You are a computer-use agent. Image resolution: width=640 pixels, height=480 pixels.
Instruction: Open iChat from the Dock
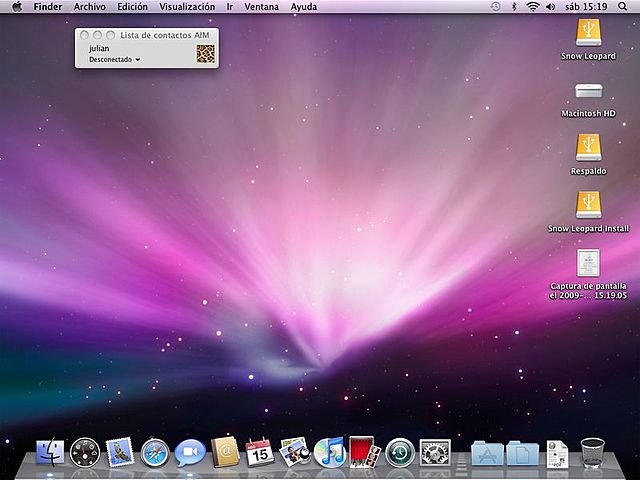190,453
